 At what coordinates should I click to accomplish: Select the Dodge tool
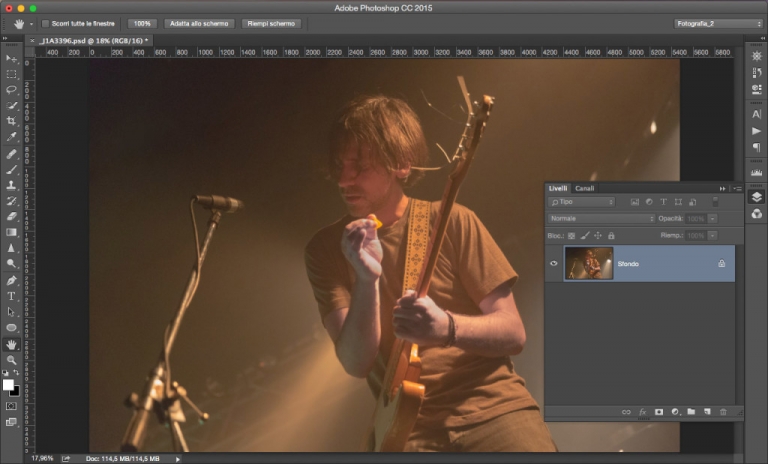point(11,264)
